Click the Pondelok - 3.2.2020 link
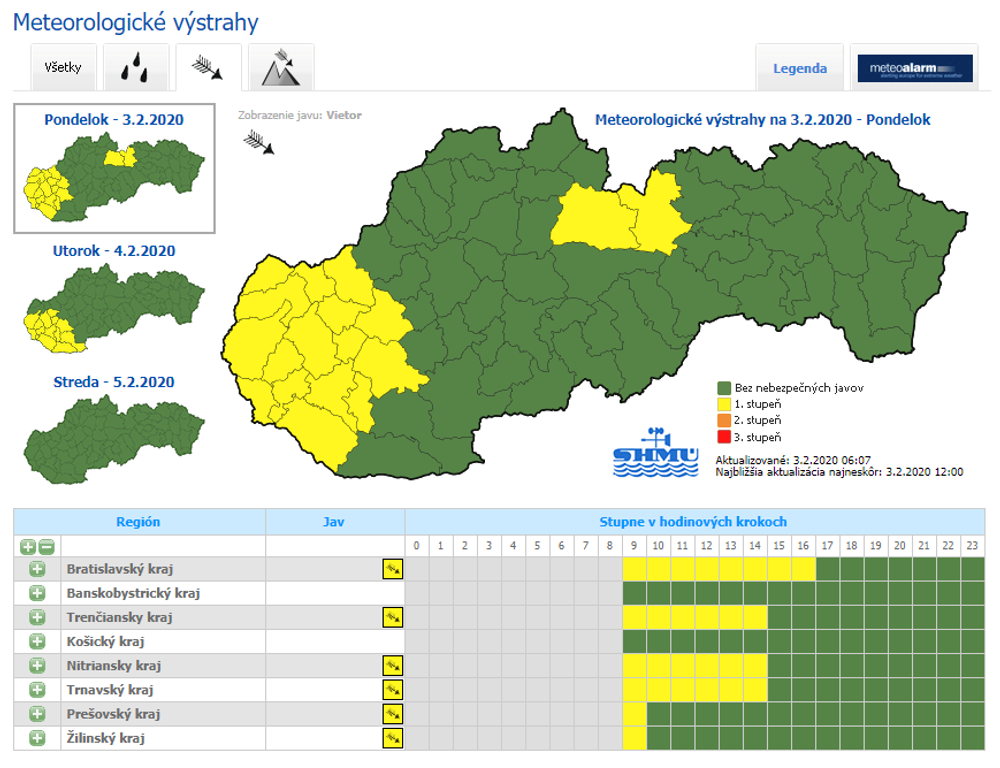This screenshot has width=1000, height=768. (x=113, y=120)
